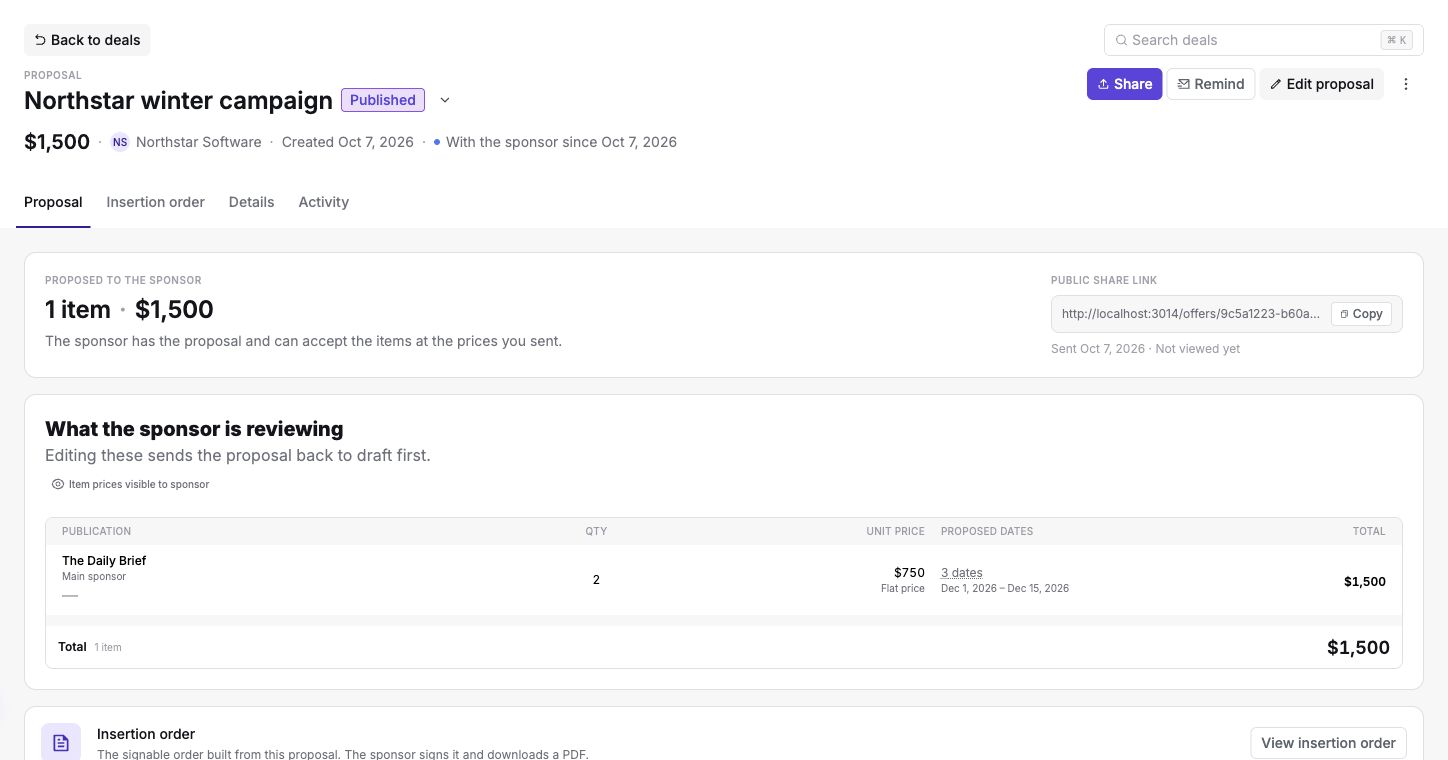View the Activity tab

pyautogui.click(x=324, y=202)
